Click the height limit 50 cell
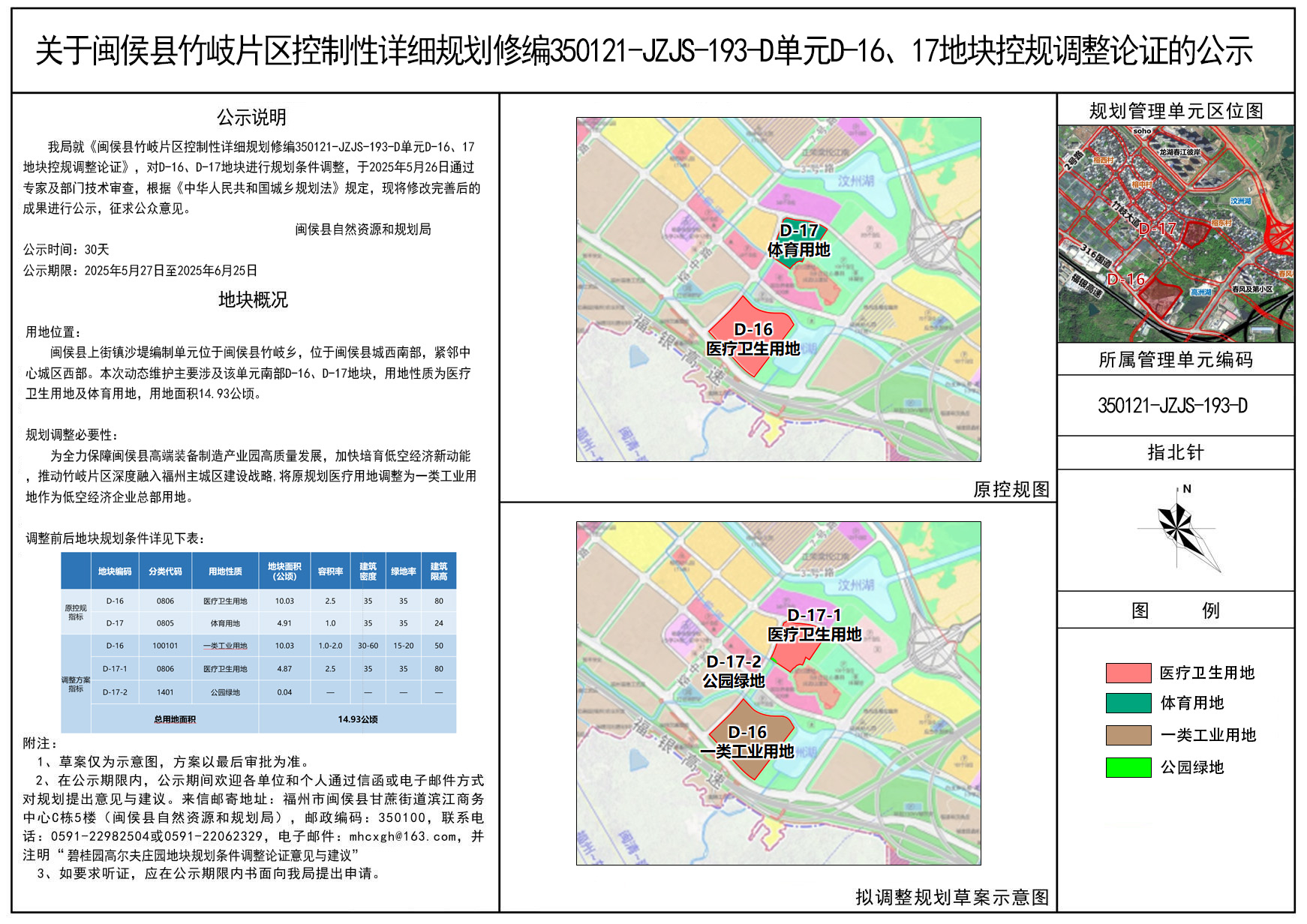 [439, 646]
